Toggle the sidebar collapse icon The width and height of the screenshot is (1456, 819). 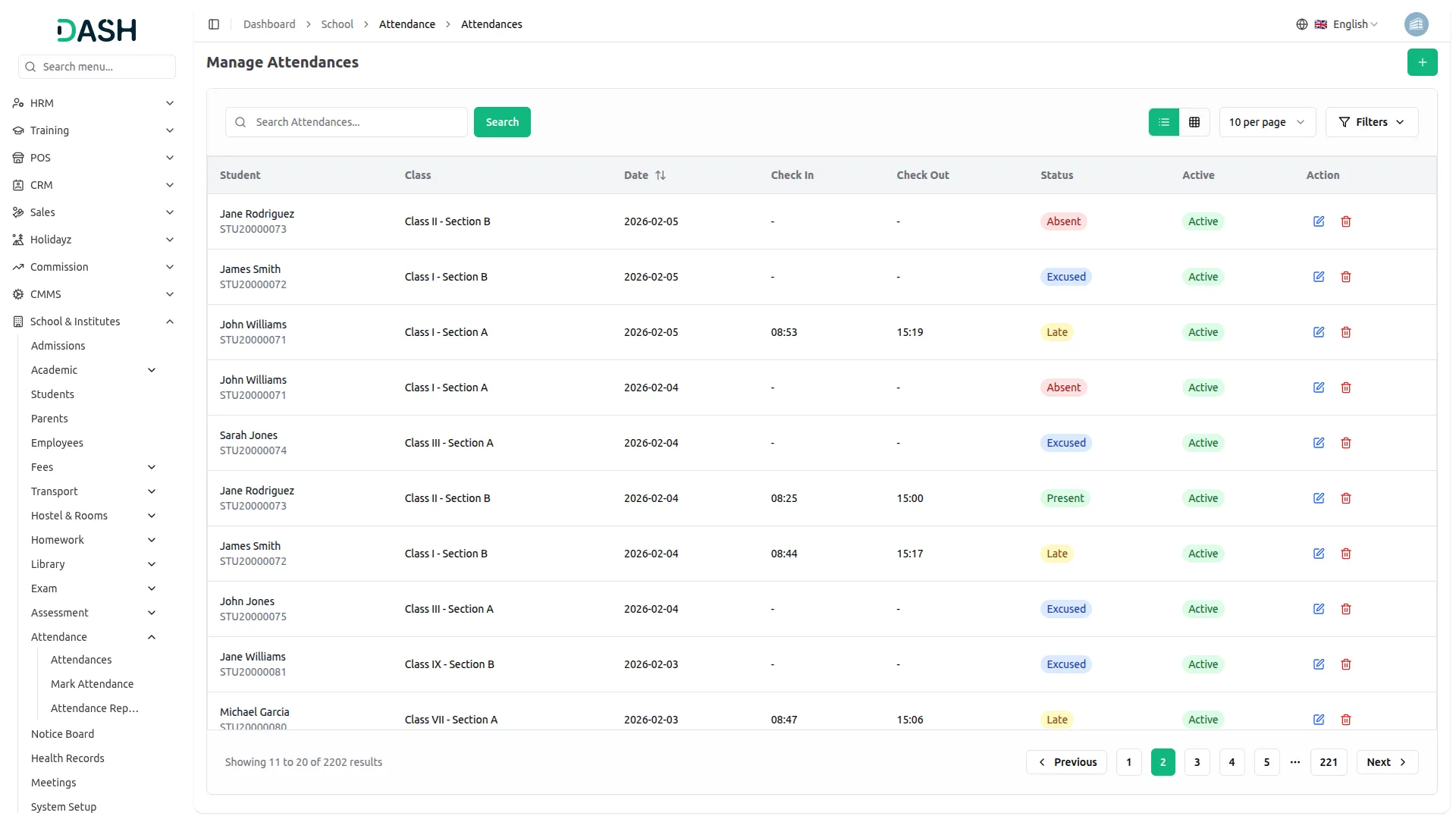pyautogui.click(x=214, y=24)
